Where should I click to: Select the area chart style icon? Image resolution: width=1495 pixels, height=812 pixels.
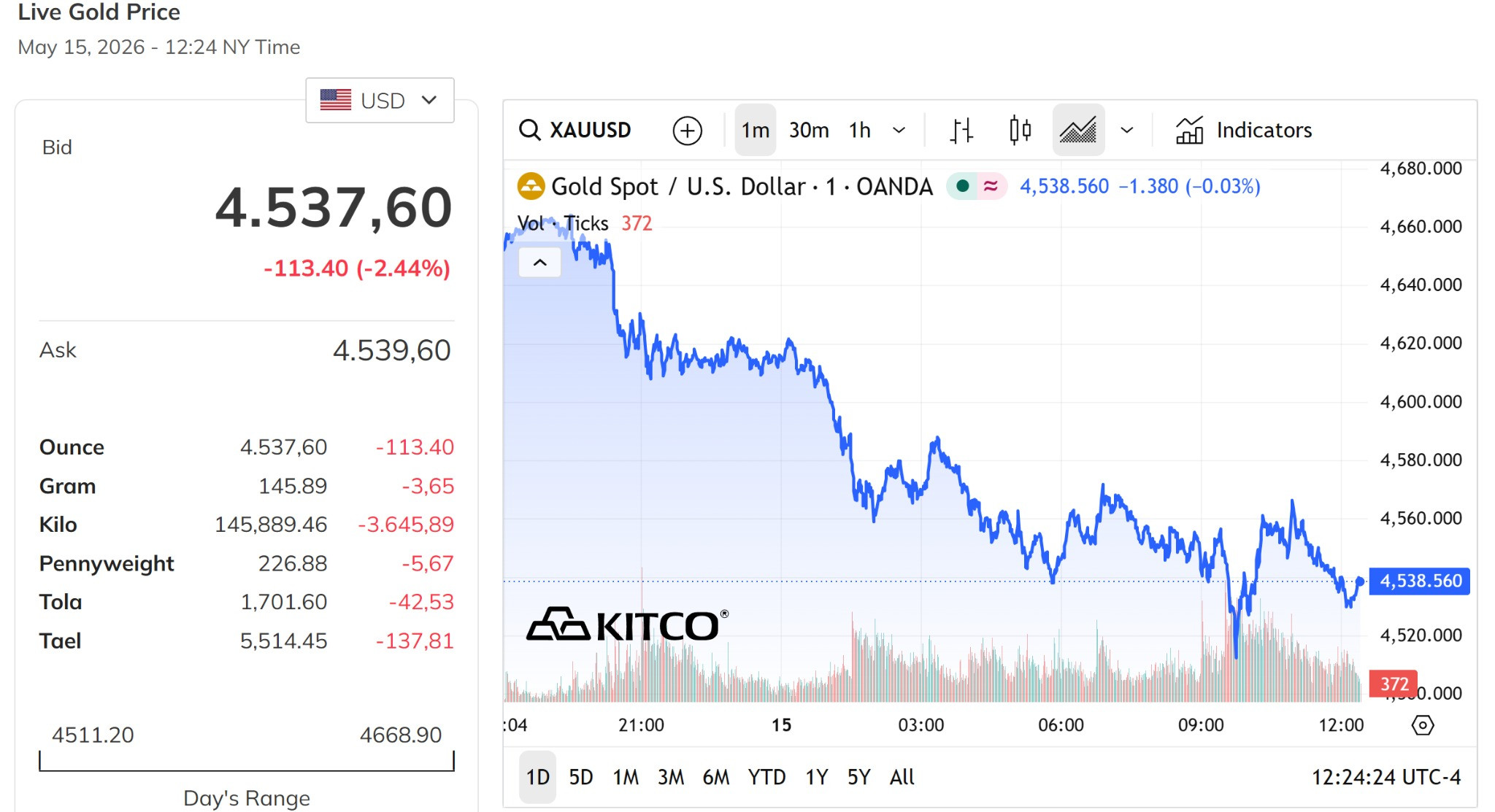1078,131
